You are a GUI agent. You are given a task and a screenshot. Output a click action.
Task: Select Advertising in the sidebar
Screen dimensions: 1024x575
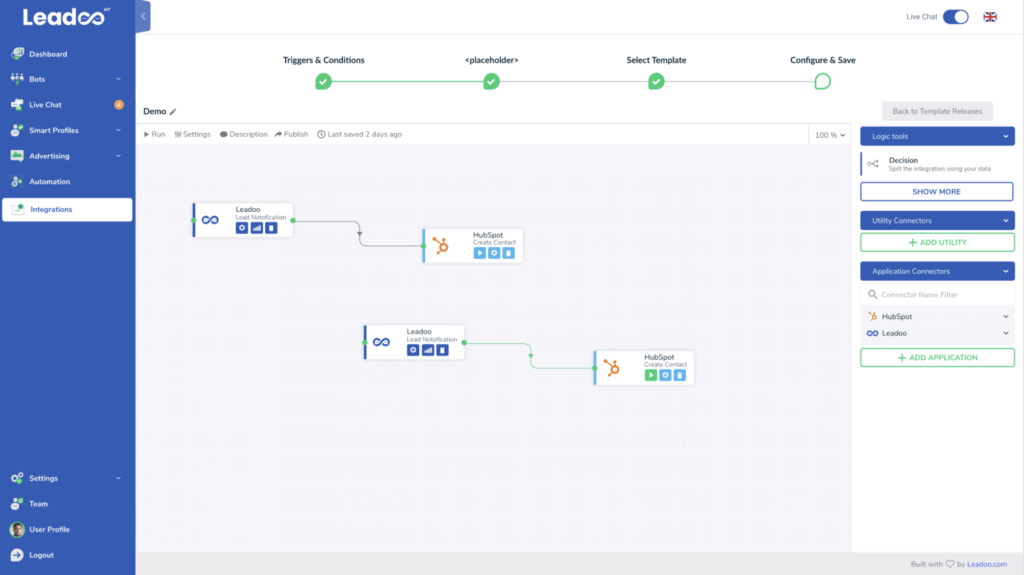[x=49, y=156]
